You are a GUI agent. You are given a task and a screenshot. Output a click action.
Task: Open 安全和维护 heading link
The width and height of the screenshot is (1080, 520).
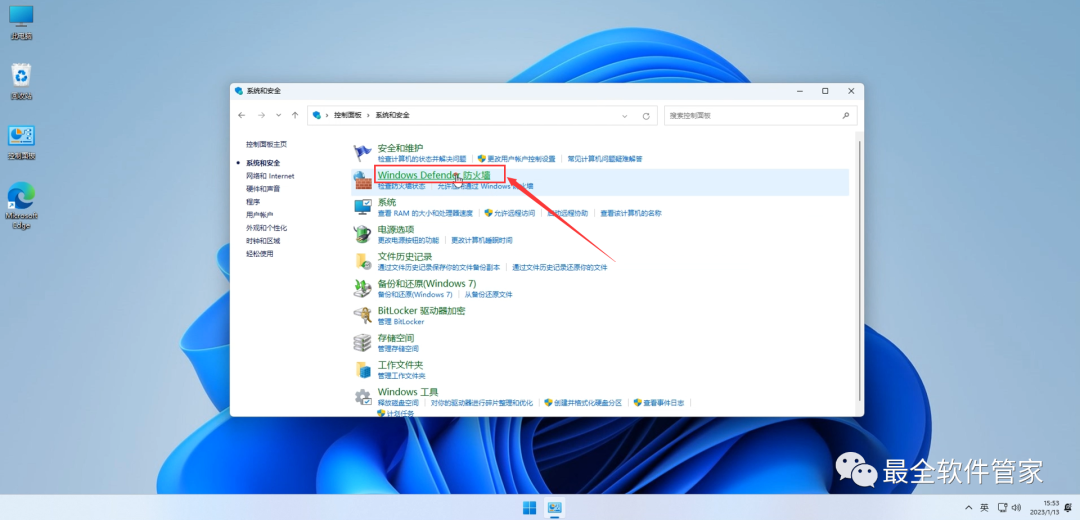(400, 148)
